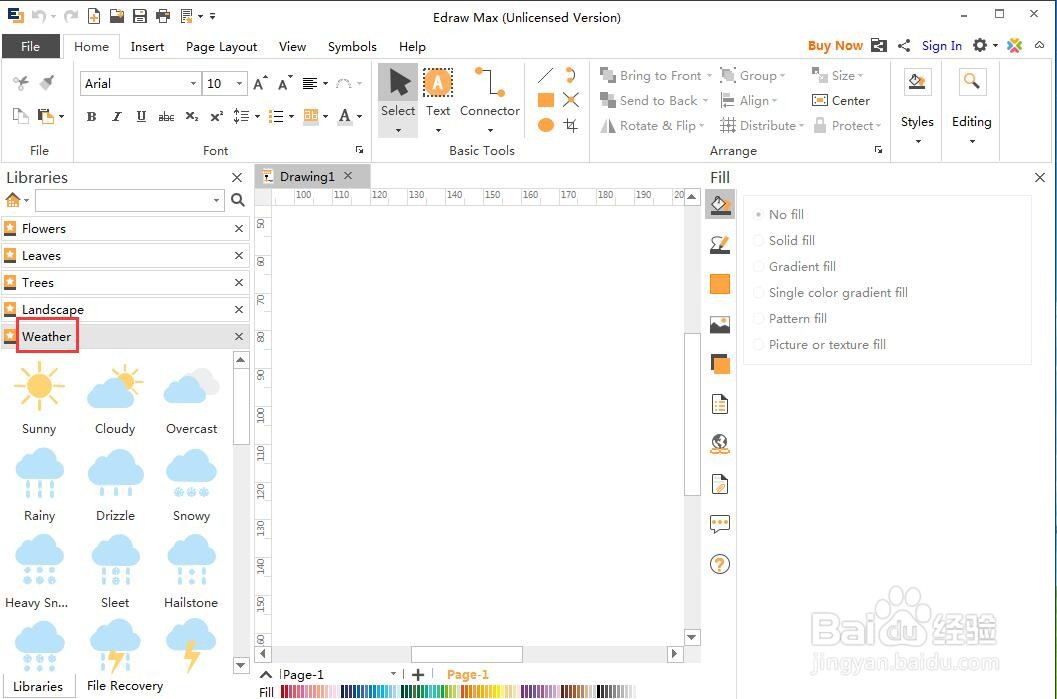Pick a red swatch in the color bar
Image resolution: width=1057 pixels, height=699 pixels.
(283, 692)
